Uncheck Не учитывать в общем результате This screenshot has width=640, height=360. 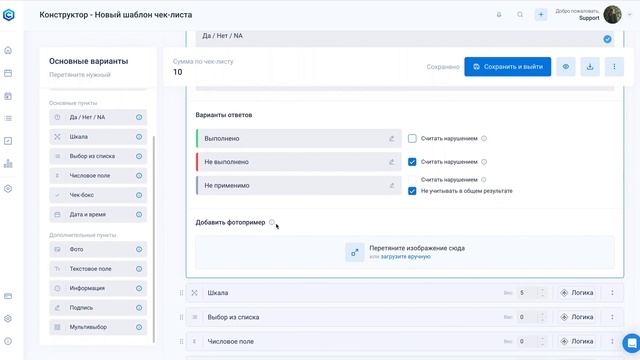tap(412, 191)
